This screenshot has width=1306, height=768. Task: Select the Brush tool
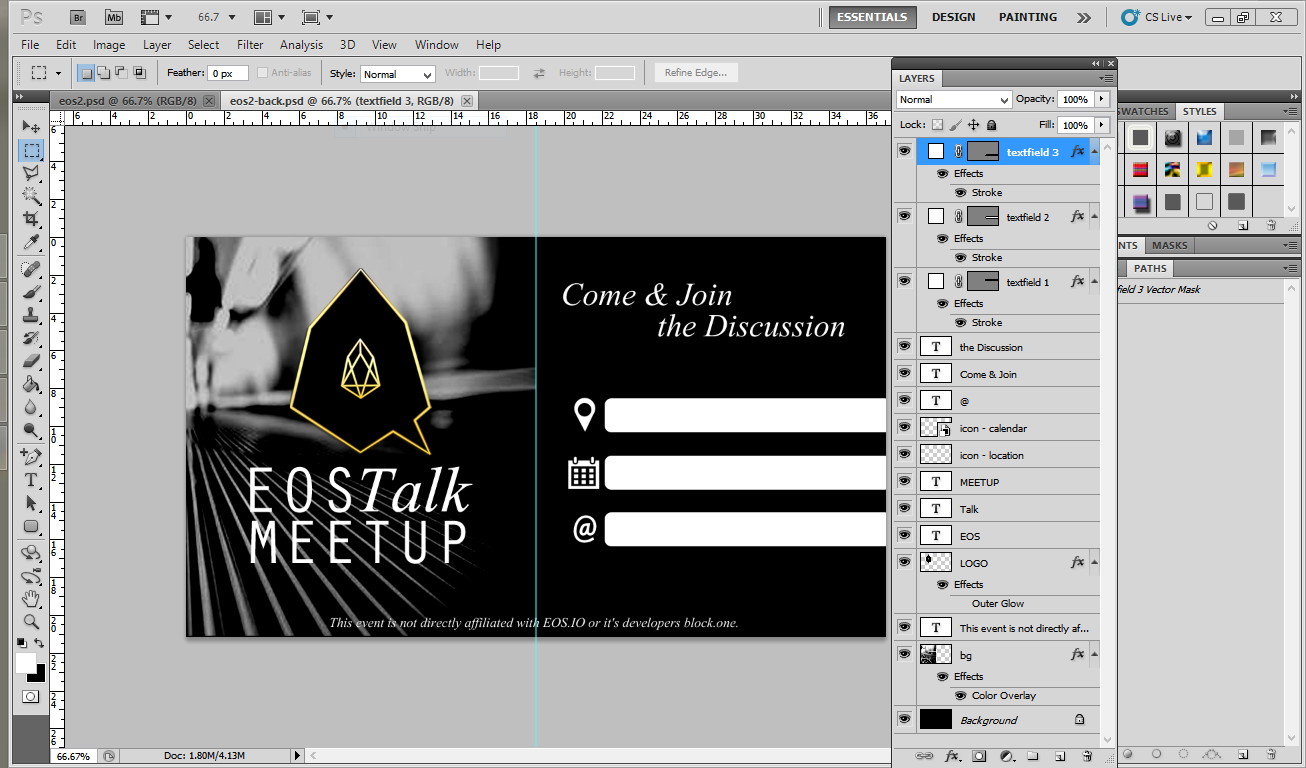[x=31, y=292]
